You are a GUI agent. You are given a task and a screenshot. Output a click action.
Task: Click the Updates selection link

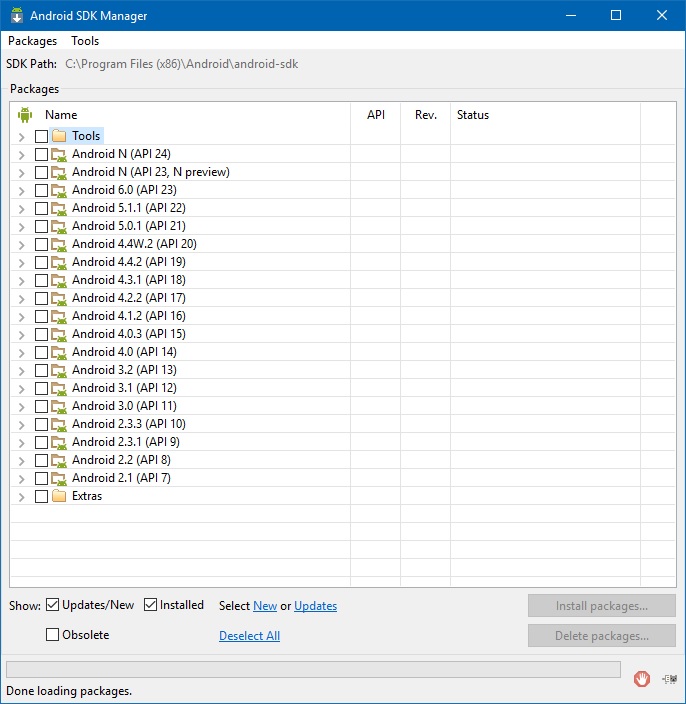click(x=316, y=606)
